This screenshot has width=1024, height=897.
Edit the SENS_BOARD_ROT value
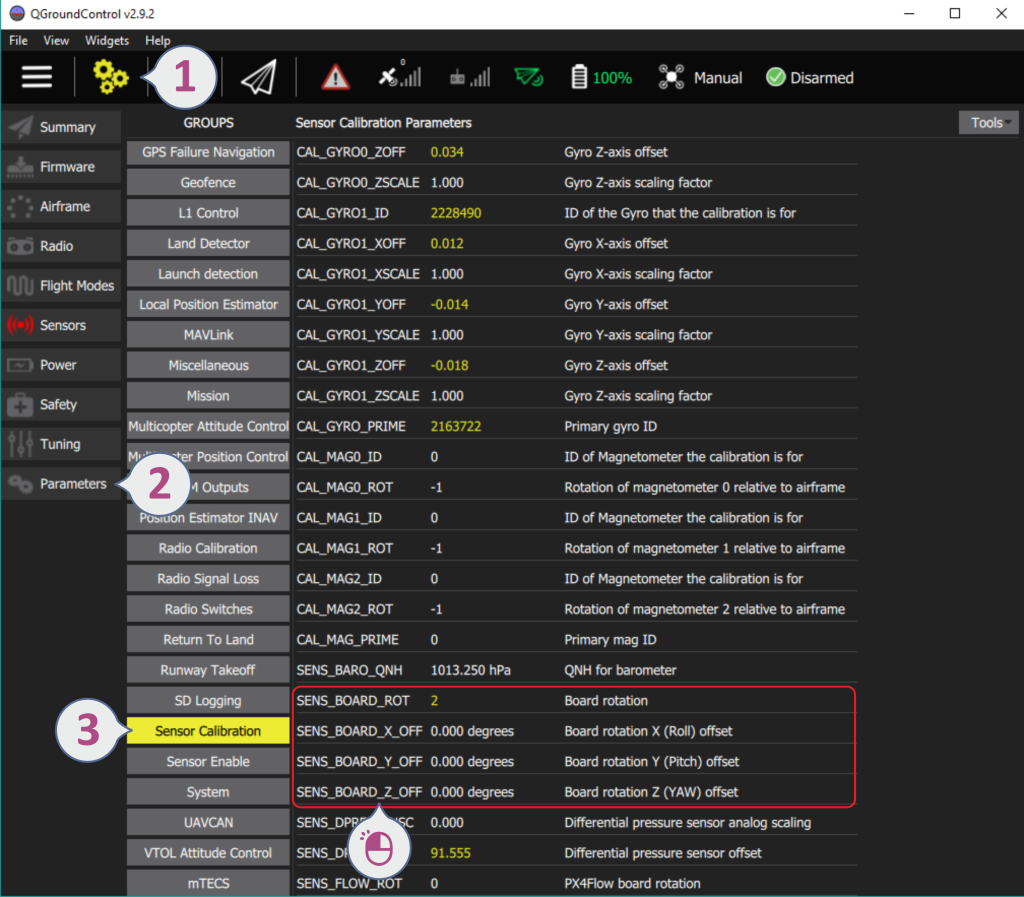click(436, 701)
